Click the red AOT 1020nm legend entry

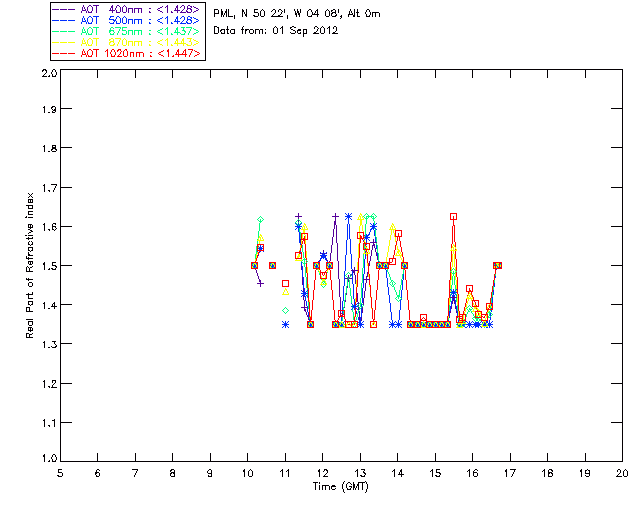pos(127,52)
